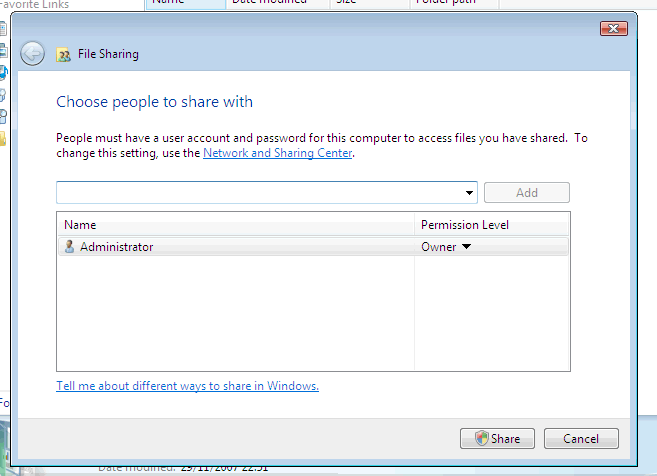Close the File Sharing dialog window
The height and width of the screenshot is (476, 657).
pos(613,29)
